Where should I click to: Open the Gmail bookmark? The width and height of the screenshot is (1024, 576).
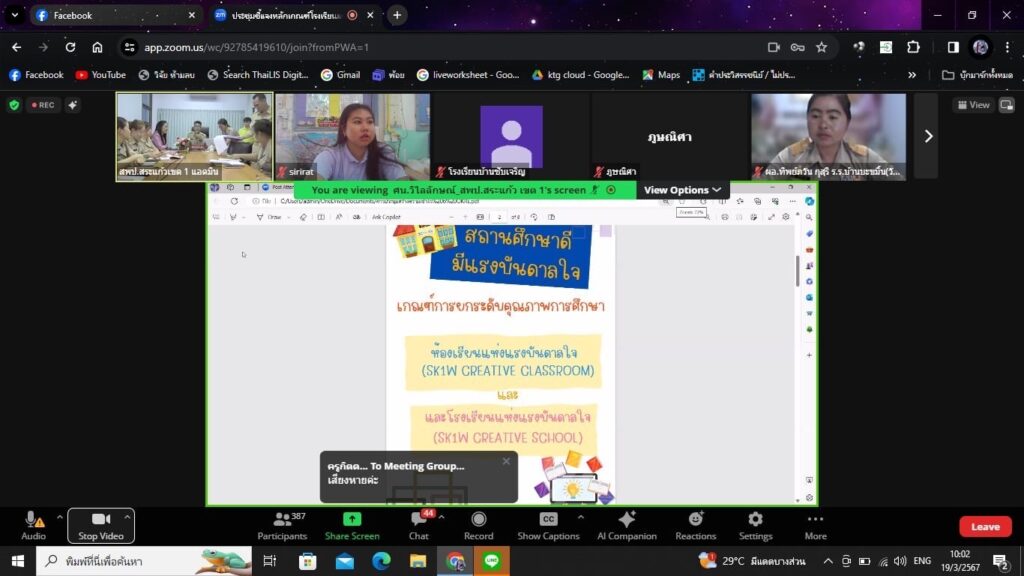tap(340, 75)
